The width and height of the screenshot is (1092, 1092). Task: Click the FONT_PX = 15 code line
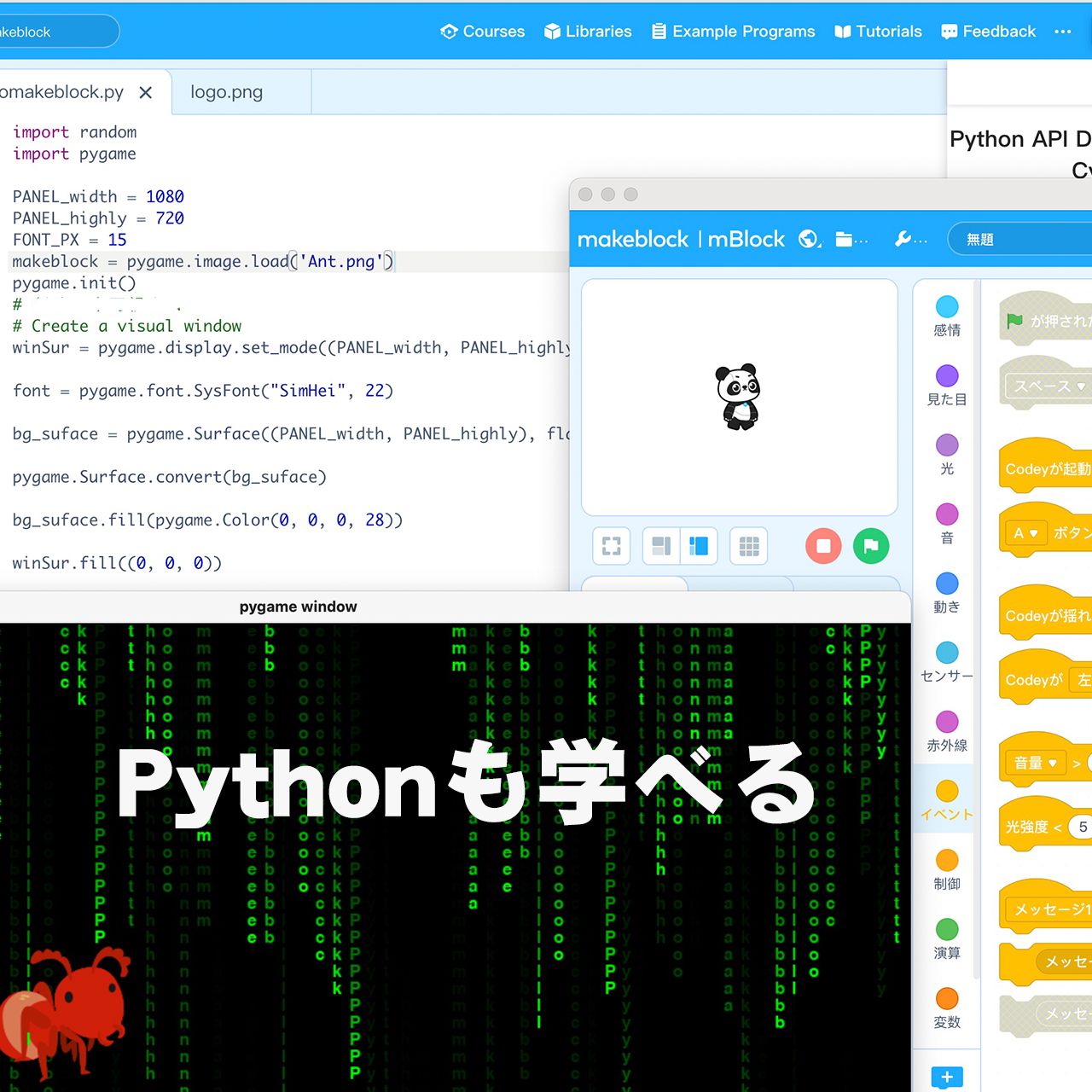[69, 240]
